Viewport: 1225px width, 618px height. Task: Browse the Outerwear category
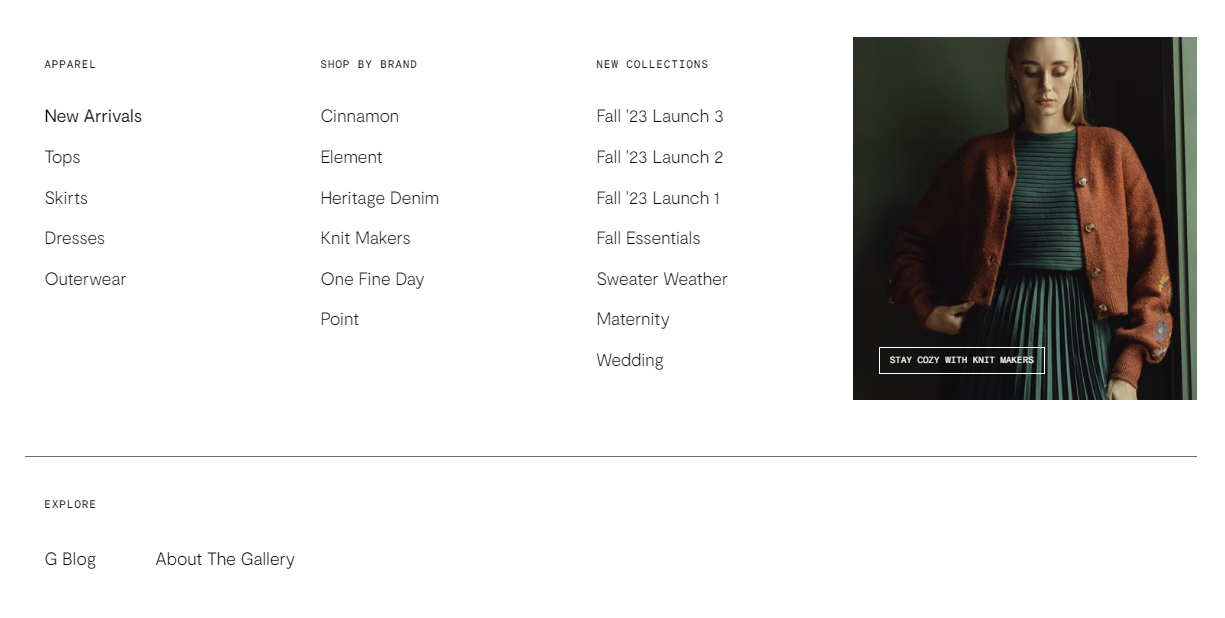[86, 279]
